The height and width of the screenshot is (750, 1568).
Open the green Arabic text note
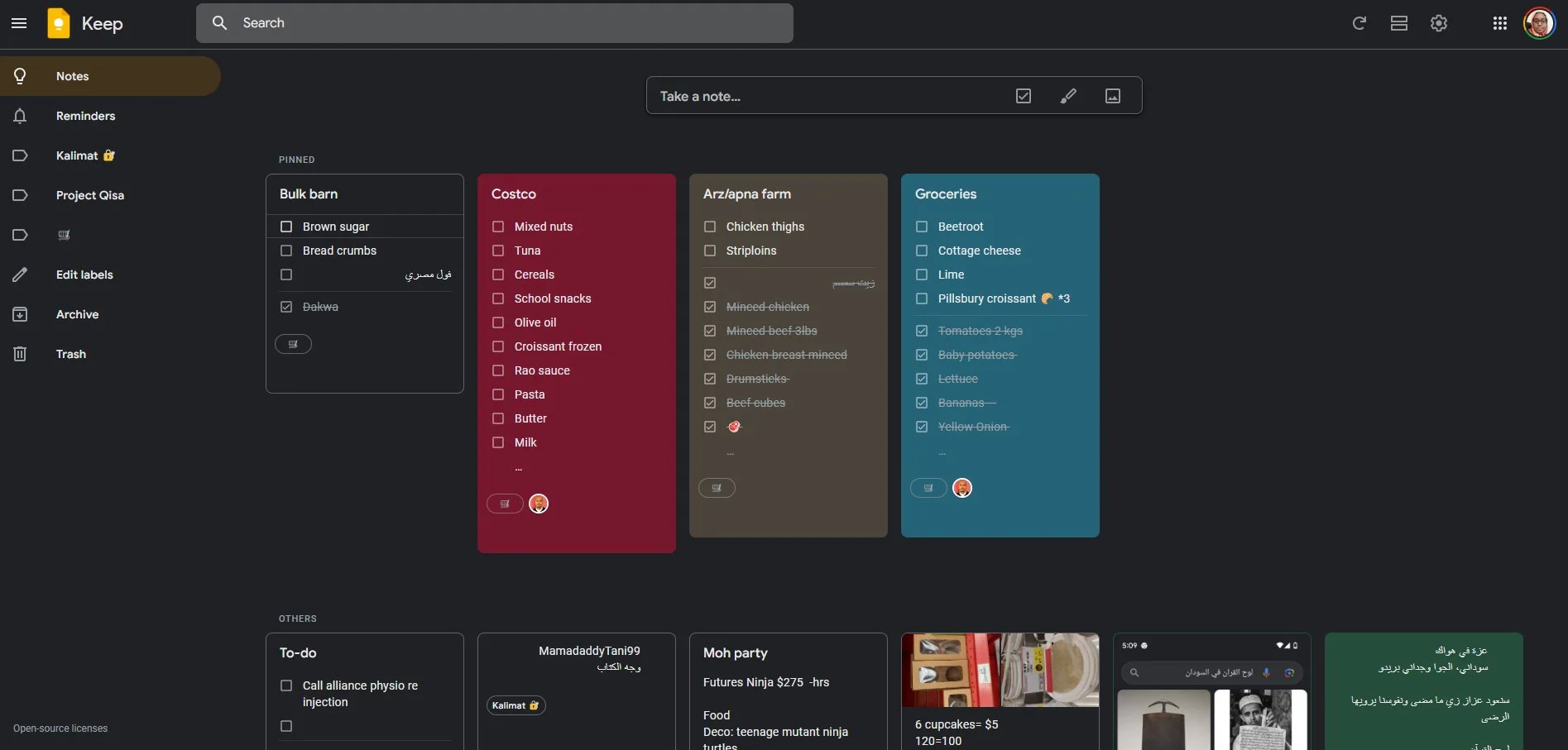1424,691
